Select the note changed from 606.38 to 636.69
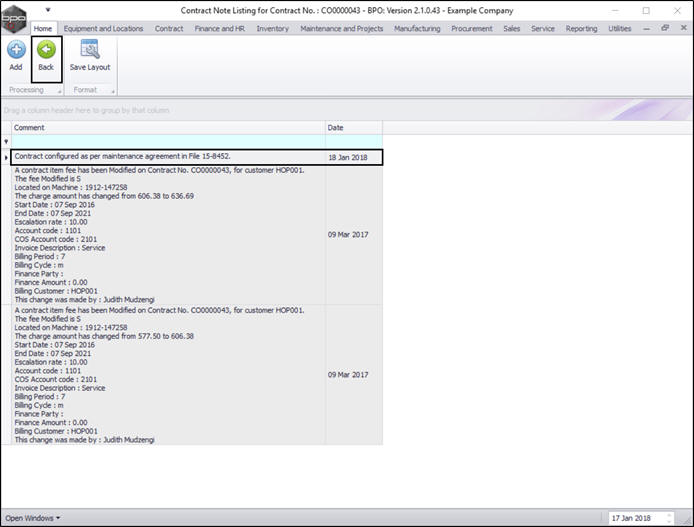Viewport: 694px width, 527px height. (168, 235)
